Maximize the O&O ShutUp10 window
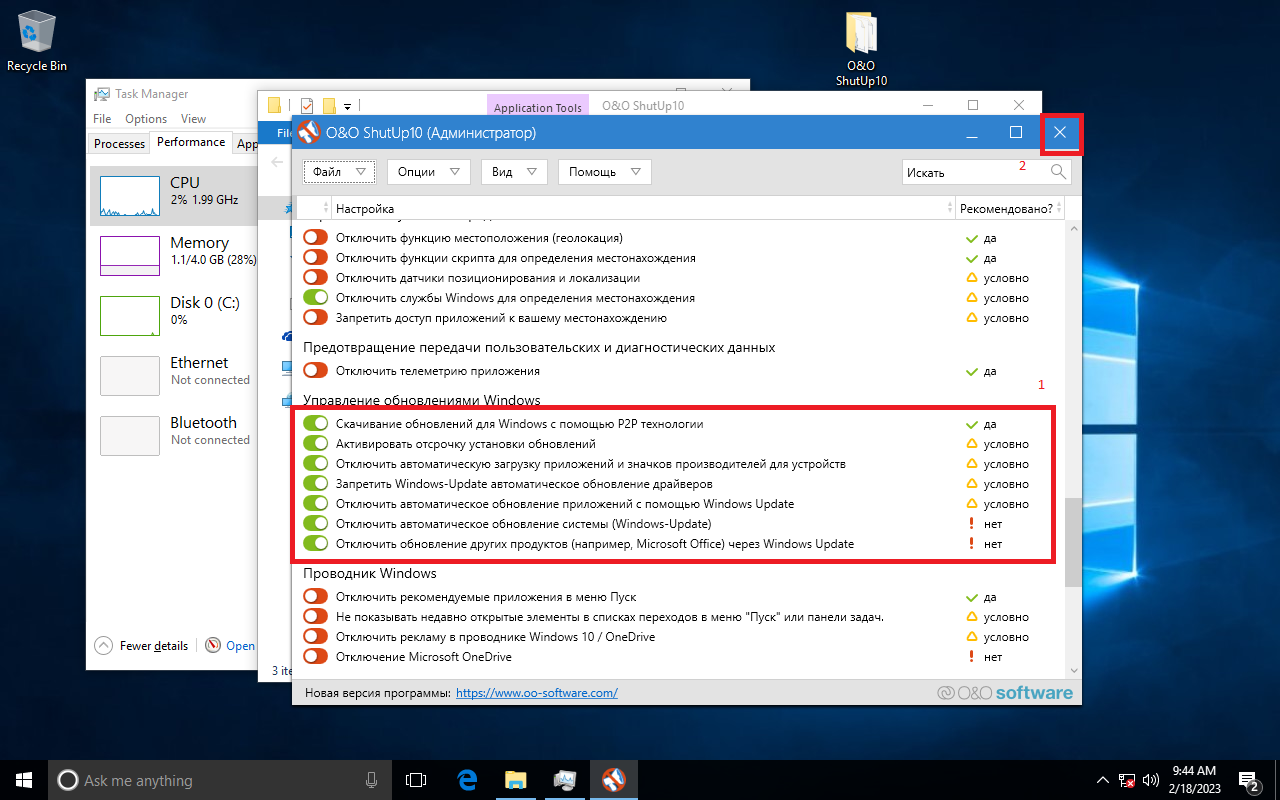The width and height of the screenshot is (1280, 800). [x=1016, y=132]
